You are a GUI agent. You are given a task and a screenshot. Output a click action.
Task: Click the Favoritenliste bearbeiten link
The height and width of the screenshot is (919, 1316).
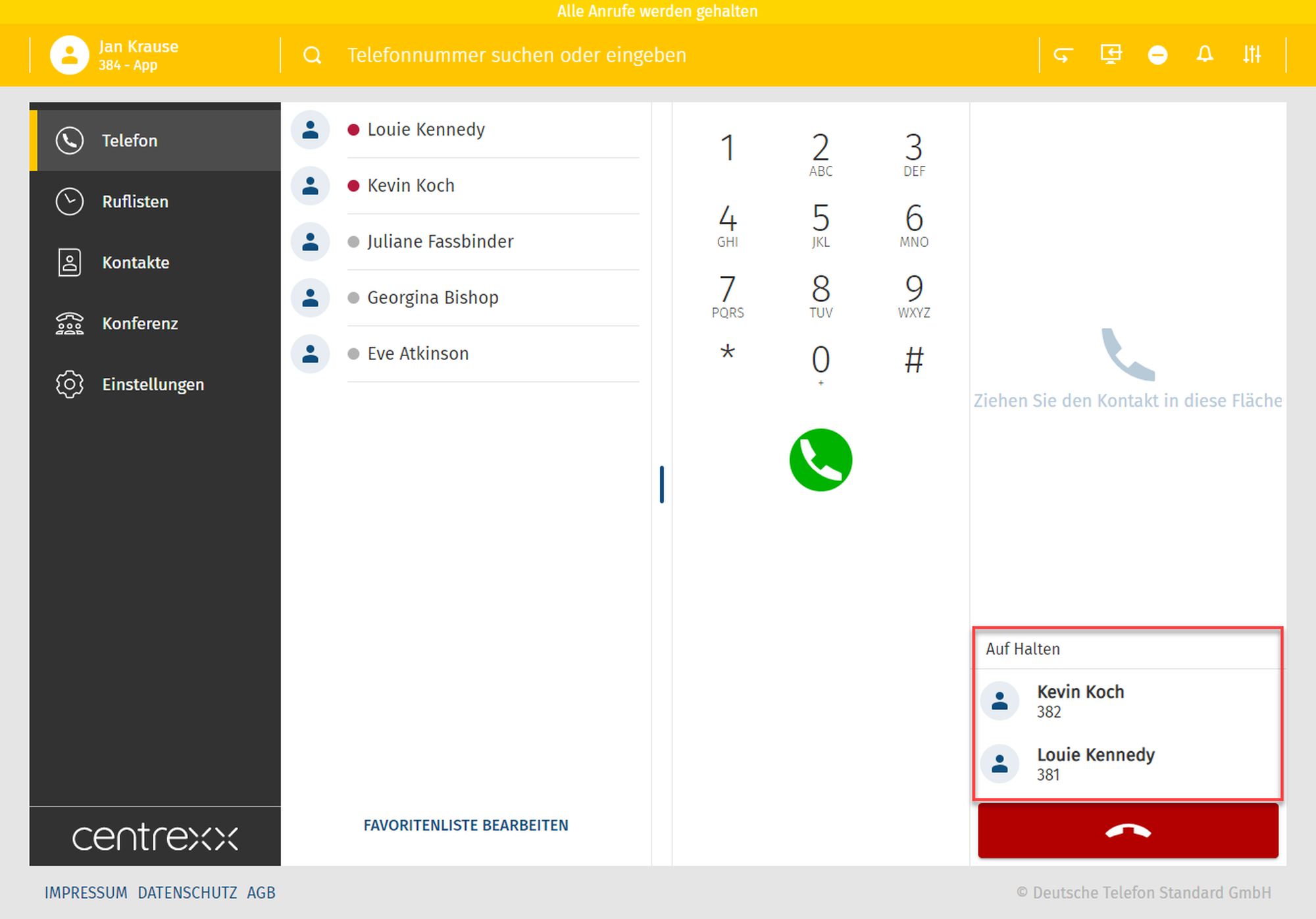click(466, 826)
